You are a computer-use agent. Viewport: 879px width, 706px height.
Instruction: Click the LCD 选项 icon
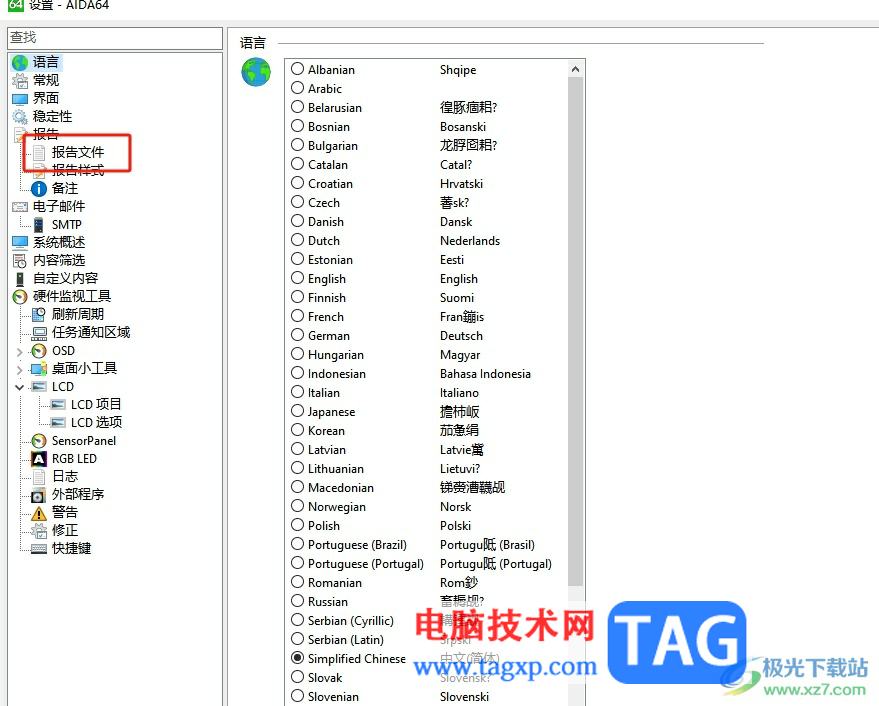[58, 423]
